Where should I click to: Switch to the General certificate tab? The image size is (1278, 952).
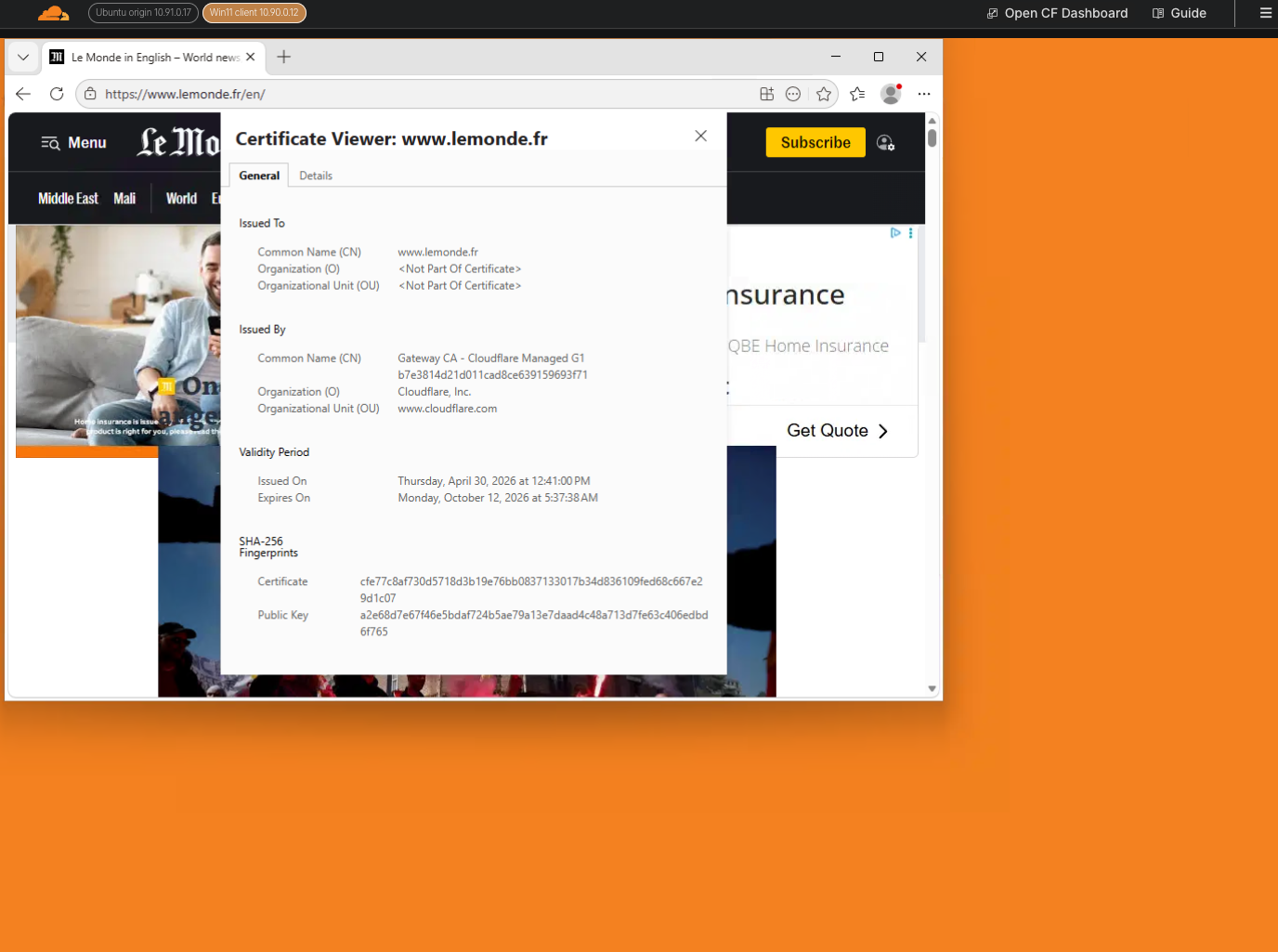coord(259,176)
